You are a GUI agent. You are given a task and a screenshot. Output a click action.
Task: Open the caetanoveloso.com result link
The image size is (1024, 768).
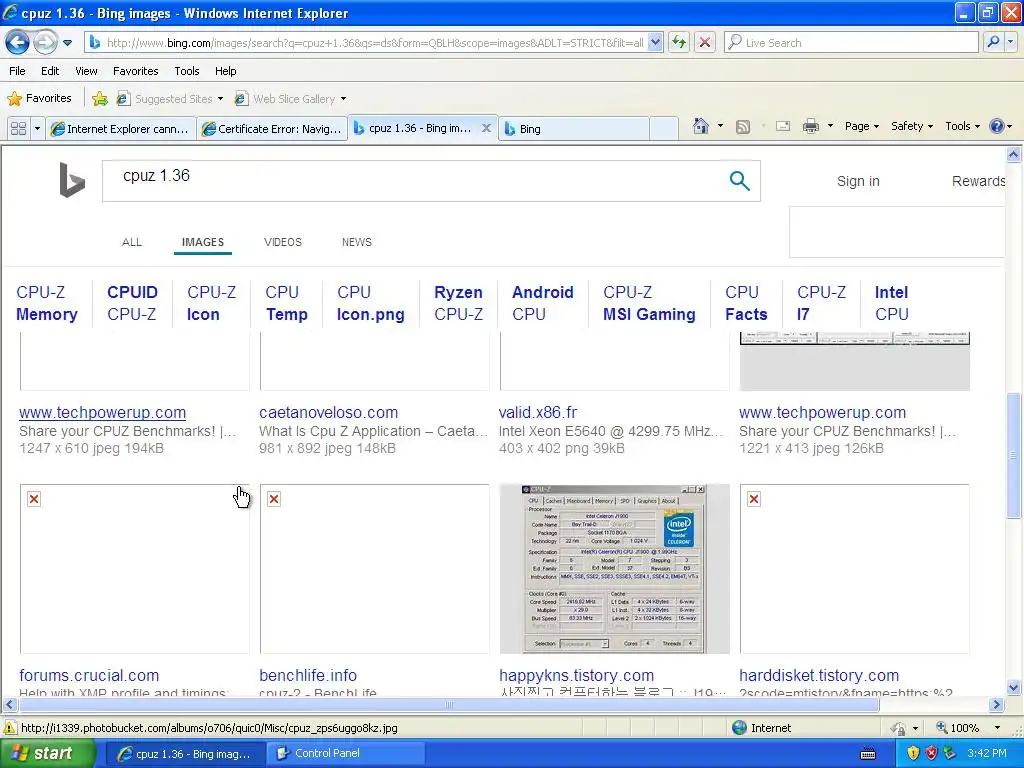(328, 413)
